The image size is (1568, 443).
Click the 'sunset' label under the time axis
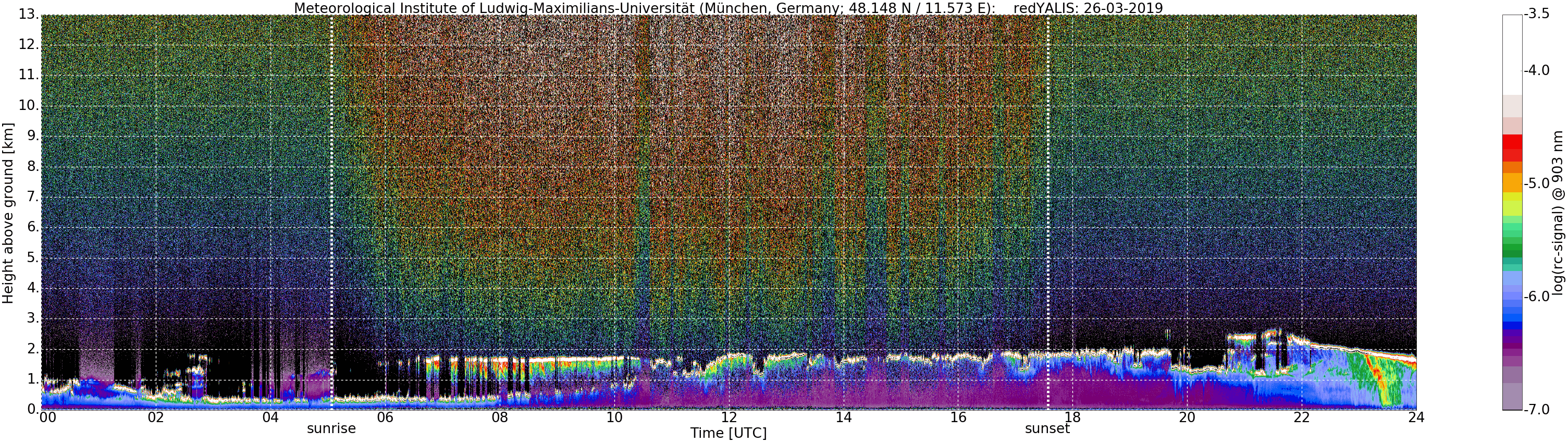pyautogui.click(x=1047, y=428)
